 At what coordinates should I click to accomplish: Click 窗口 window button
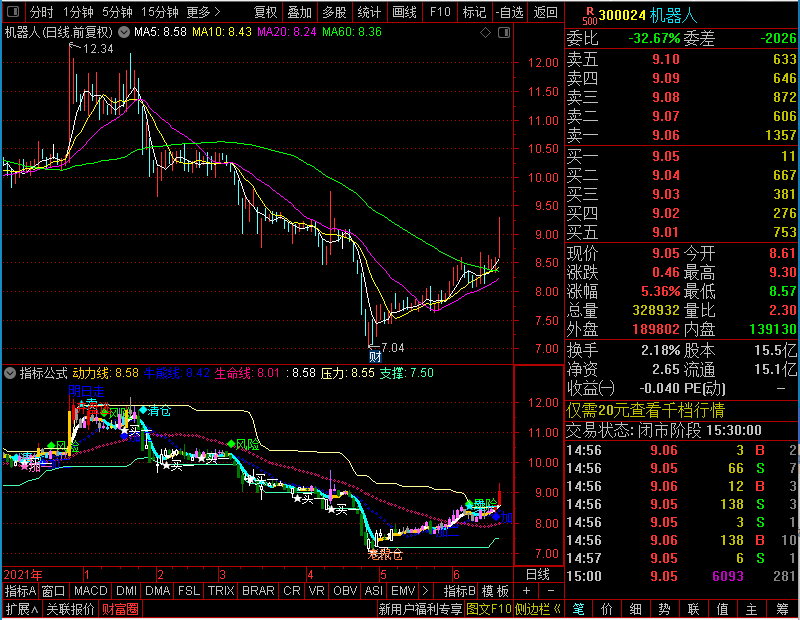pyautogui.click(x=54, y=591)
